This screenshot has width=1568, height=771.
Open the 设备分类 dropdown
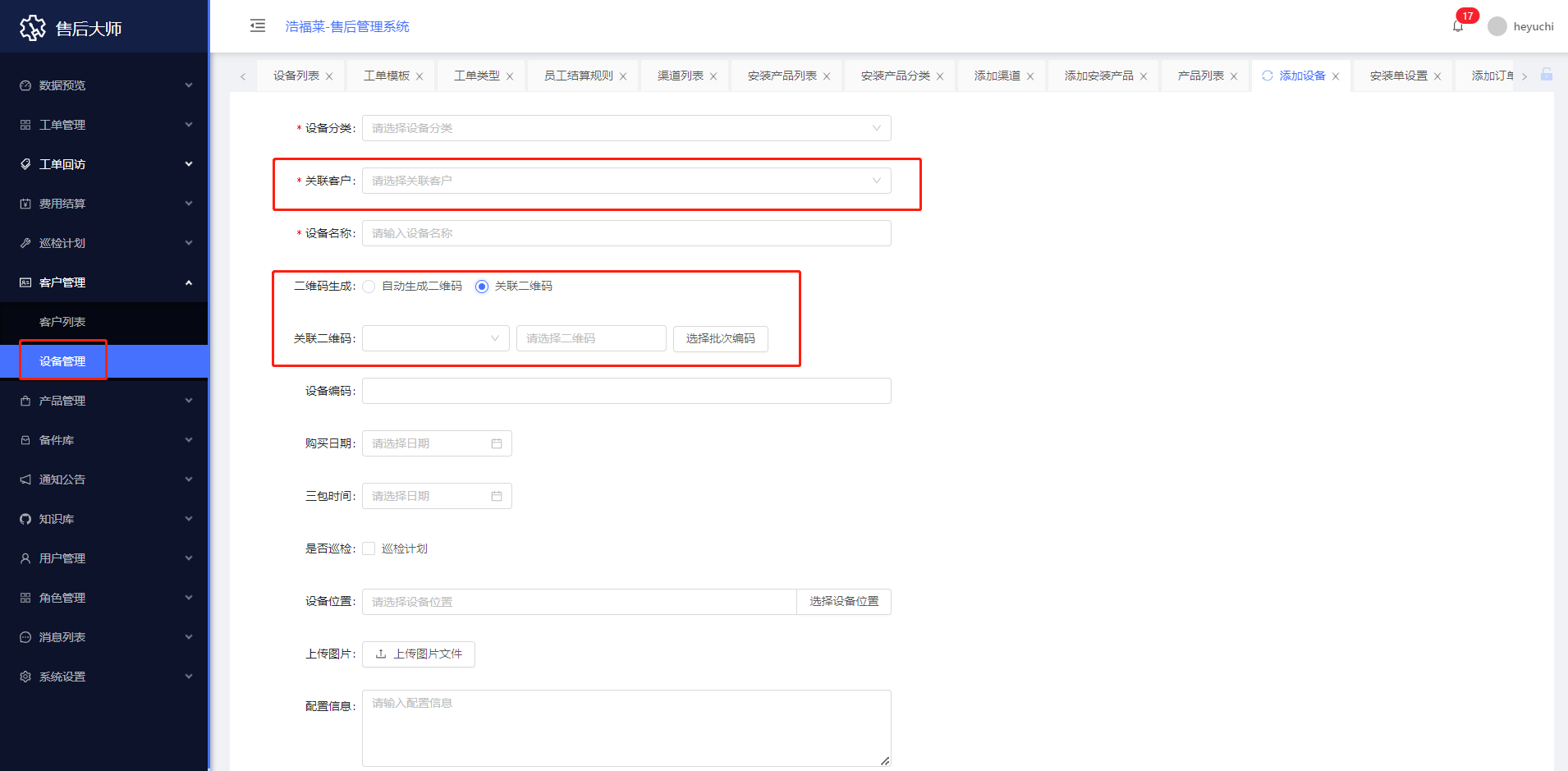pyautogui.click(x=626, y=128)
